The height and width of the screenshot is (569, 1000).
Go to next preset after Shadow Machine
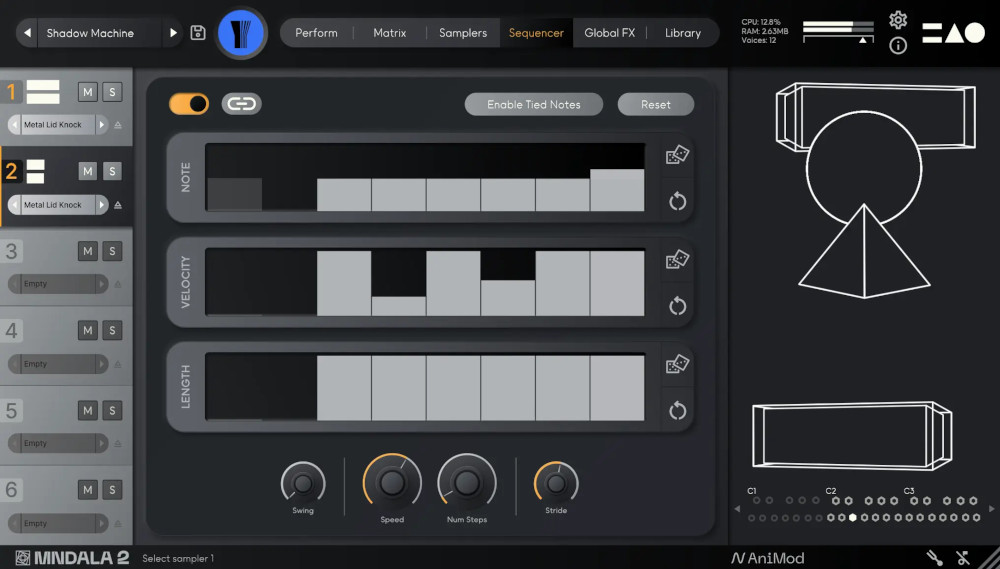(x=173, y=33)
